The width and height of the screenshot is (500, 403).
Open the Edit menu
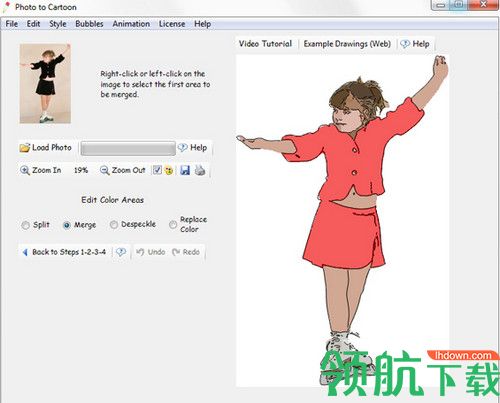point(33,24)
